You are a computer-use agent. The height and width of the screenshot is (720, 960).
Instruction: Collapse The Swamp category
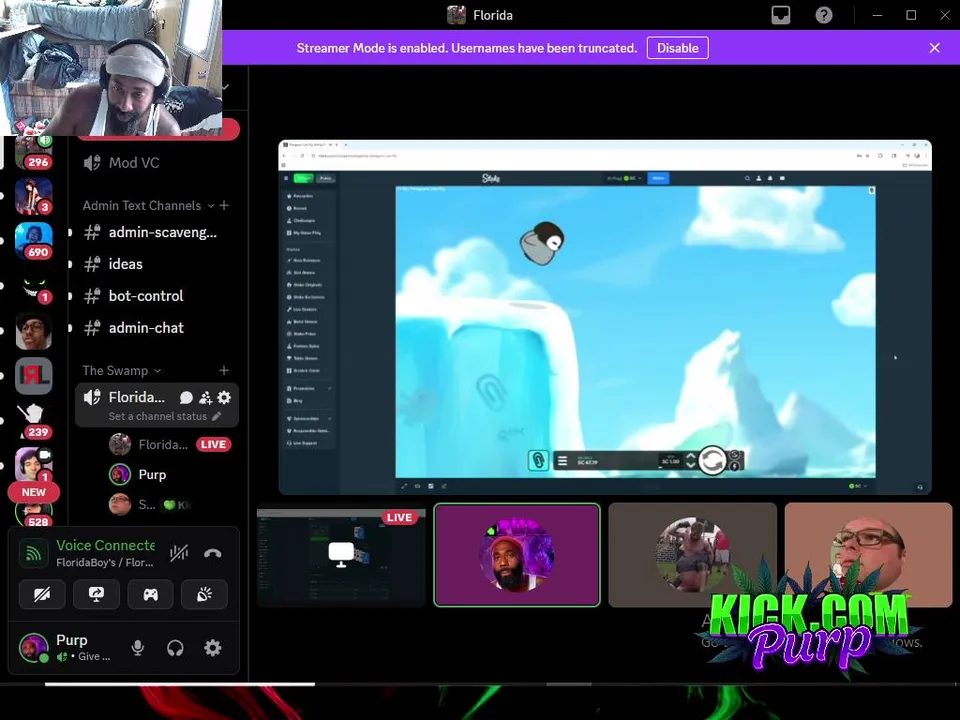click(122, 370)
